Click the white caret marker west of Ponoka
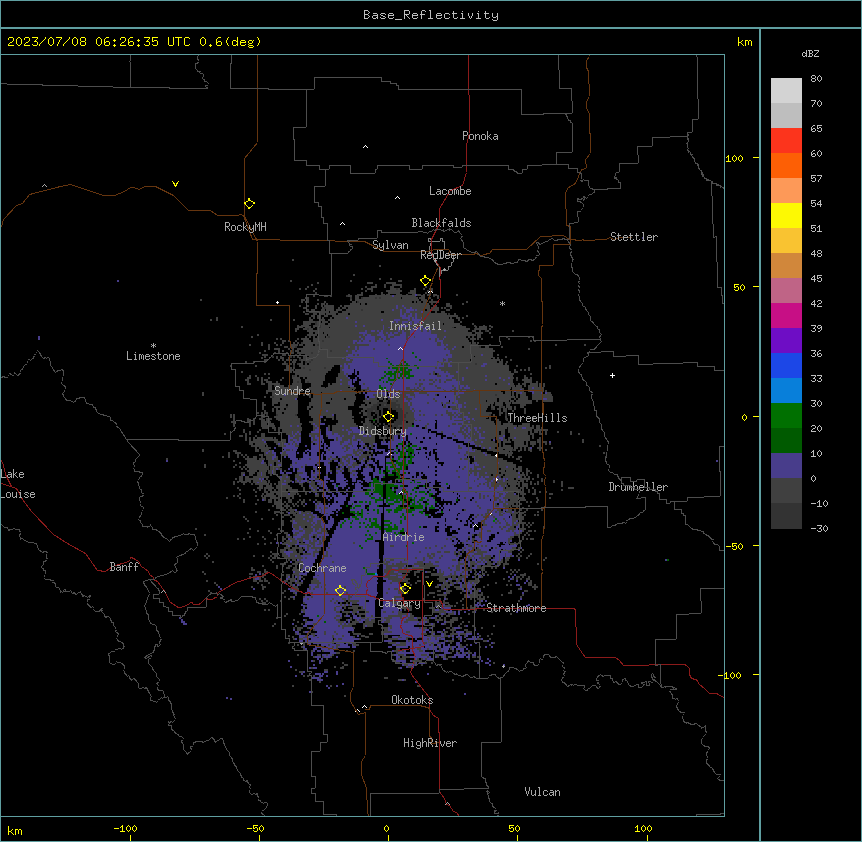Viewport: 862px width, 842px height. pyautogui.click(x=365, y=147)
